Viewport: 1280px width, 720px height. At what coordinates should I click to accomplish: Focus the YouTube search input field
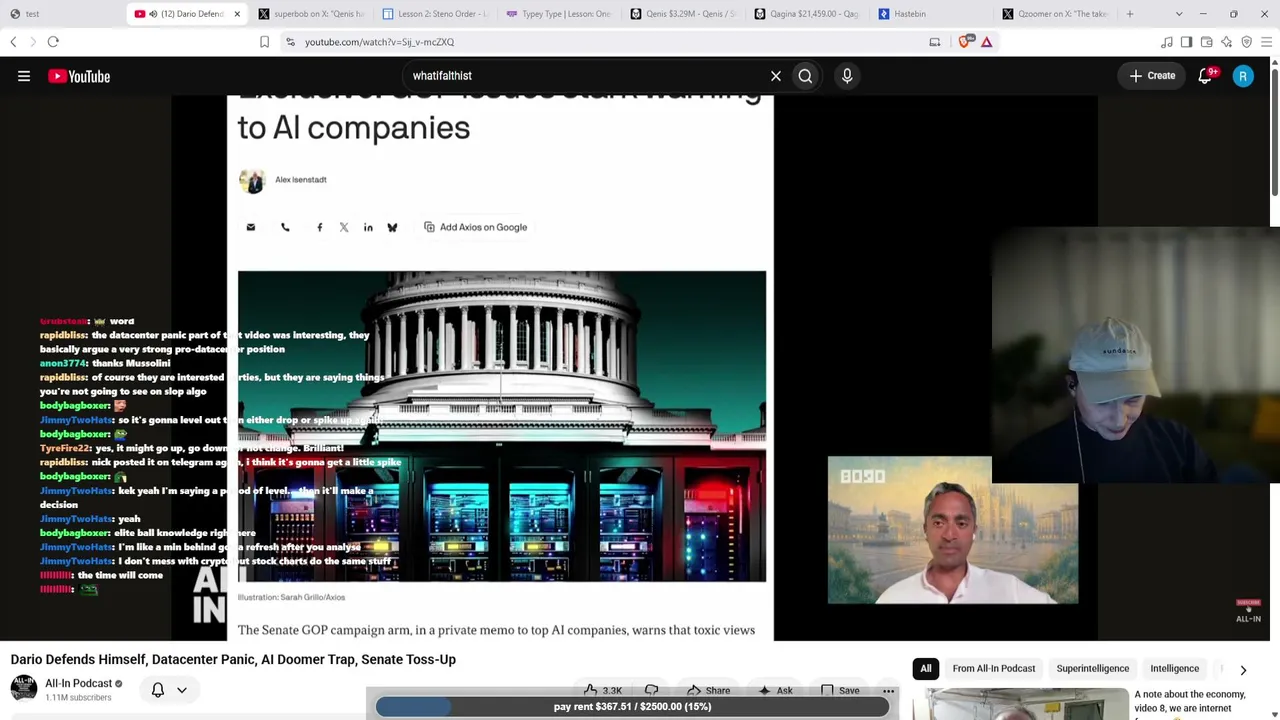(x=585, y=76)
